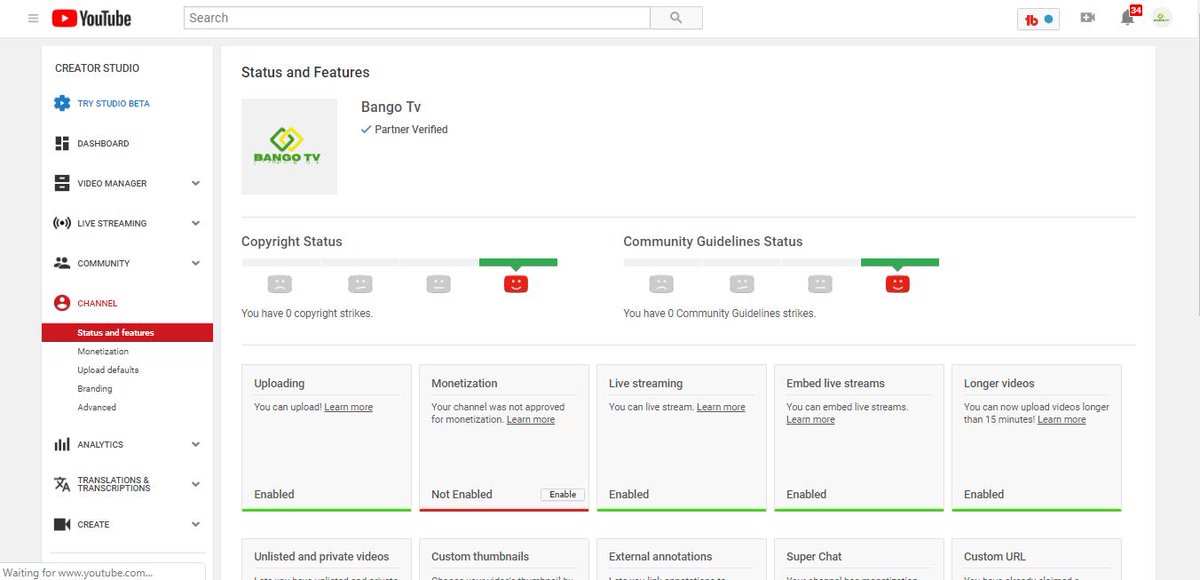Click the Video Manager icon

[x=62, y=183]
